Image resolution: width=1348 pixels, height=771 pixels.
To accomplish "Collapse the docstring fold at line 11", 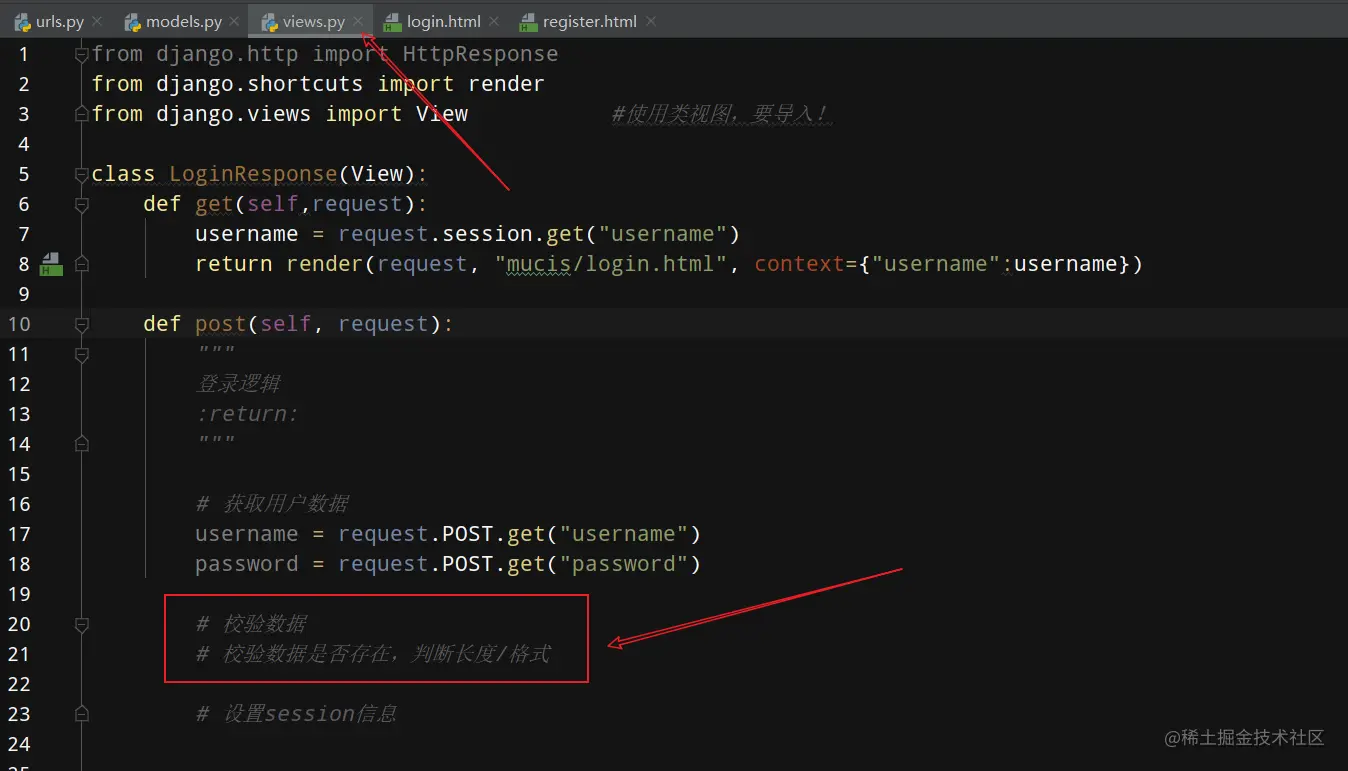I will click(x=82, y=354).
